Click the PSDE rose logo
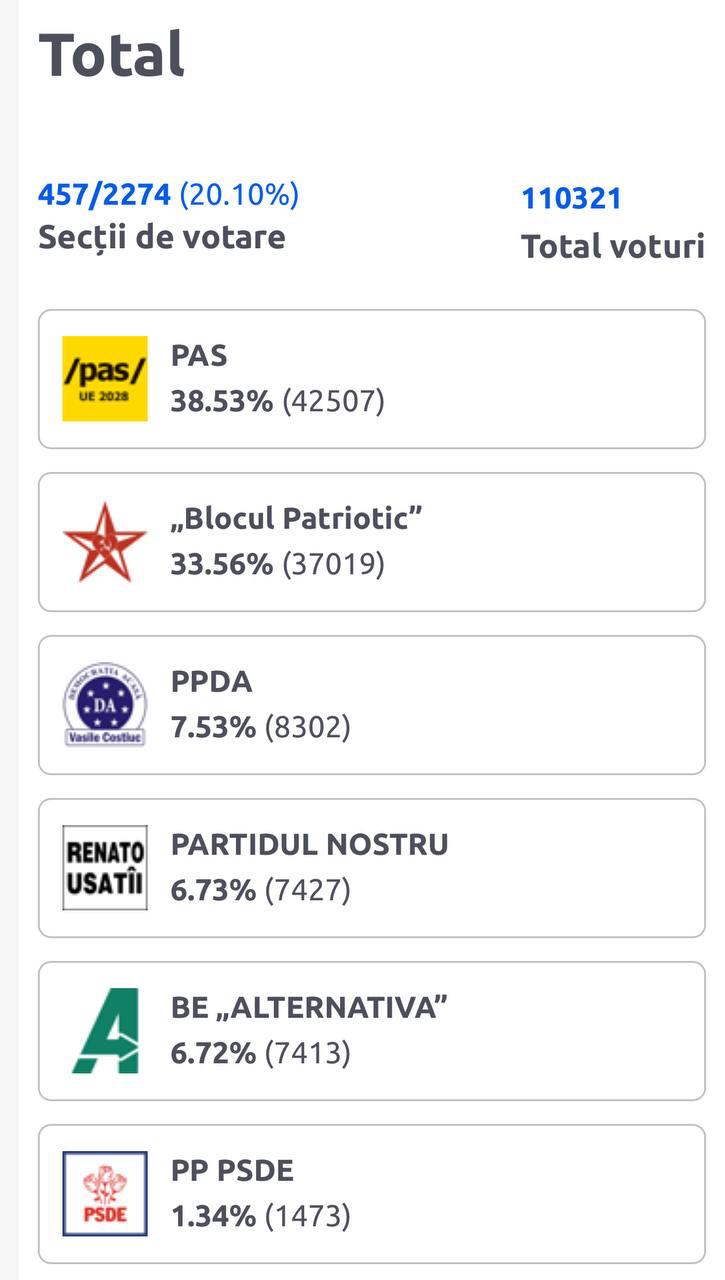The height and width of the screenshot is (1280, 725). [x=105, y=1193]
